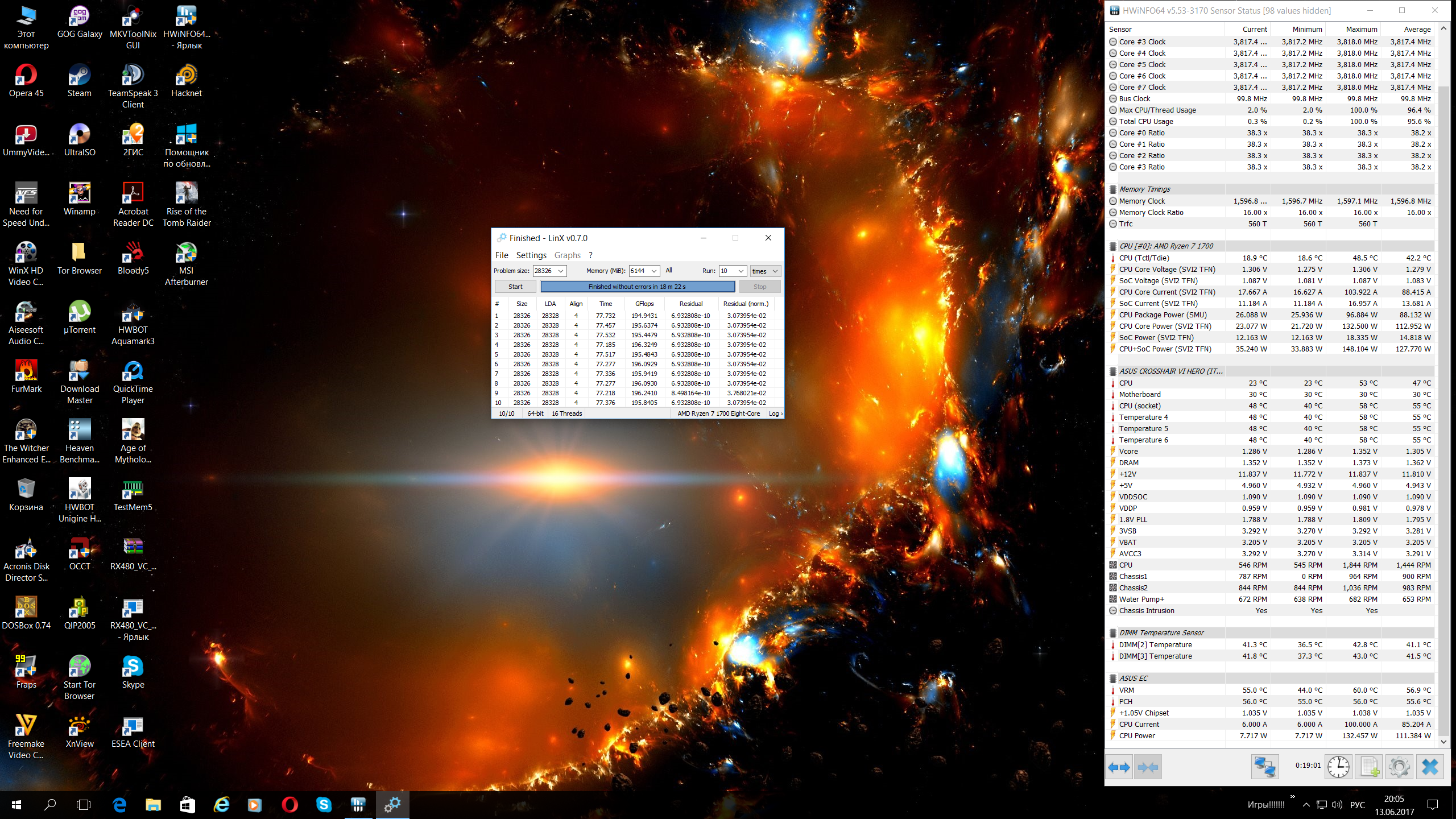Reset sensor timer with clock icon
The height and width of the screenshot is (819, 1456).
pos(1338,767)
